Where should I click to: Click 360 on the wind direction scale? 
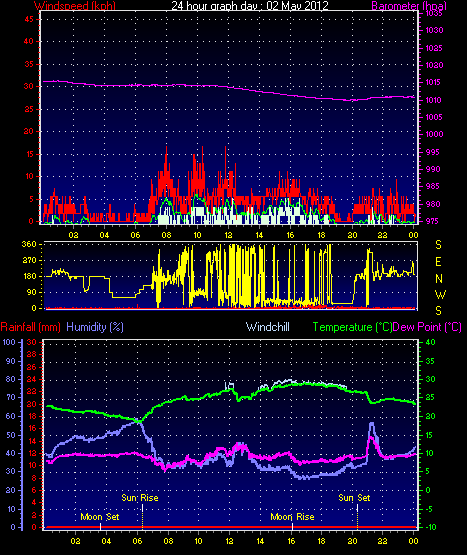coord(29,244)
